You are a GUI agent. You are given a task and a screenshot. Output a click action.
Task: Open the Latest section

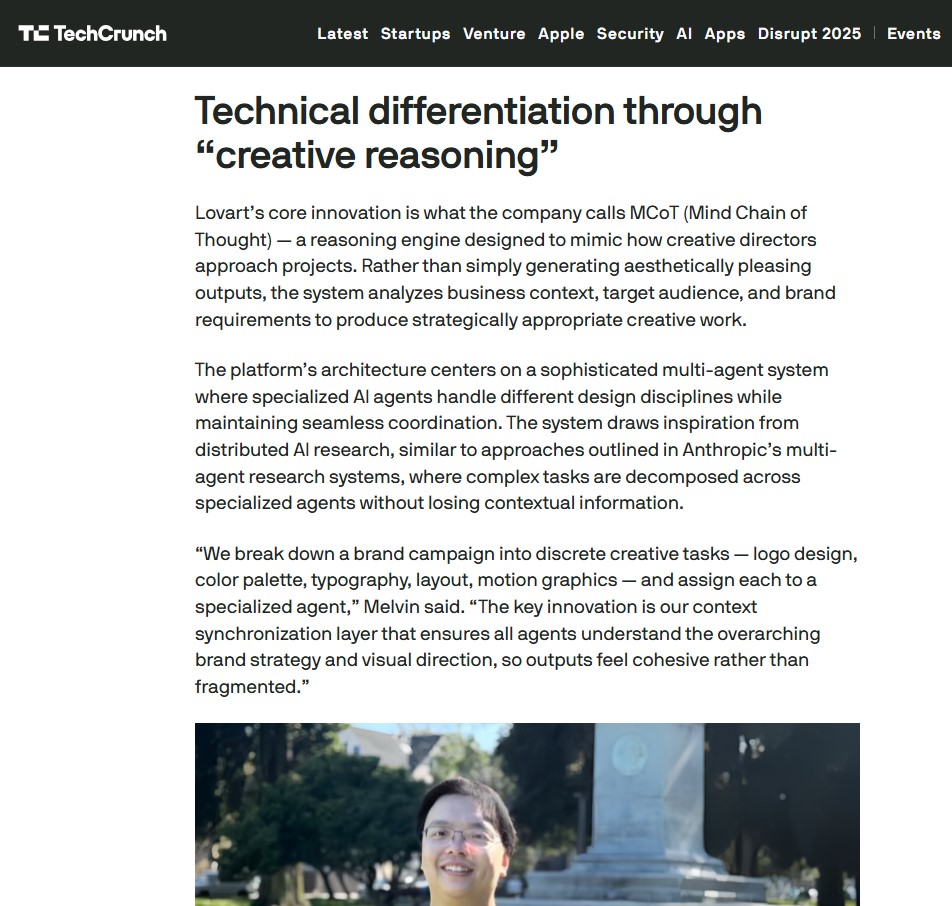point(342,33)
